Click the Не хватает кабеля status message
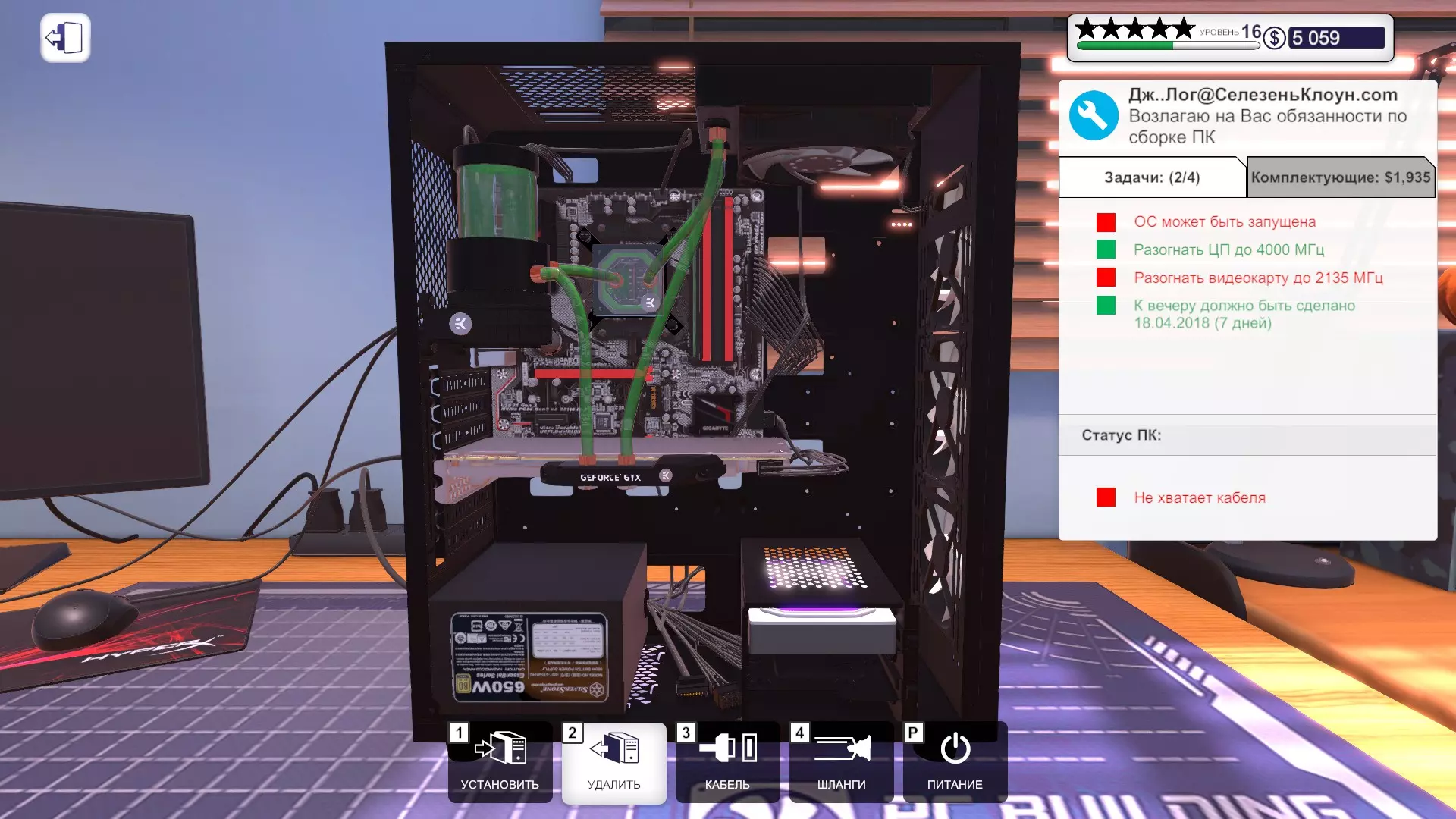This screenshot has height=819, width=1456. click(1199, 497)
